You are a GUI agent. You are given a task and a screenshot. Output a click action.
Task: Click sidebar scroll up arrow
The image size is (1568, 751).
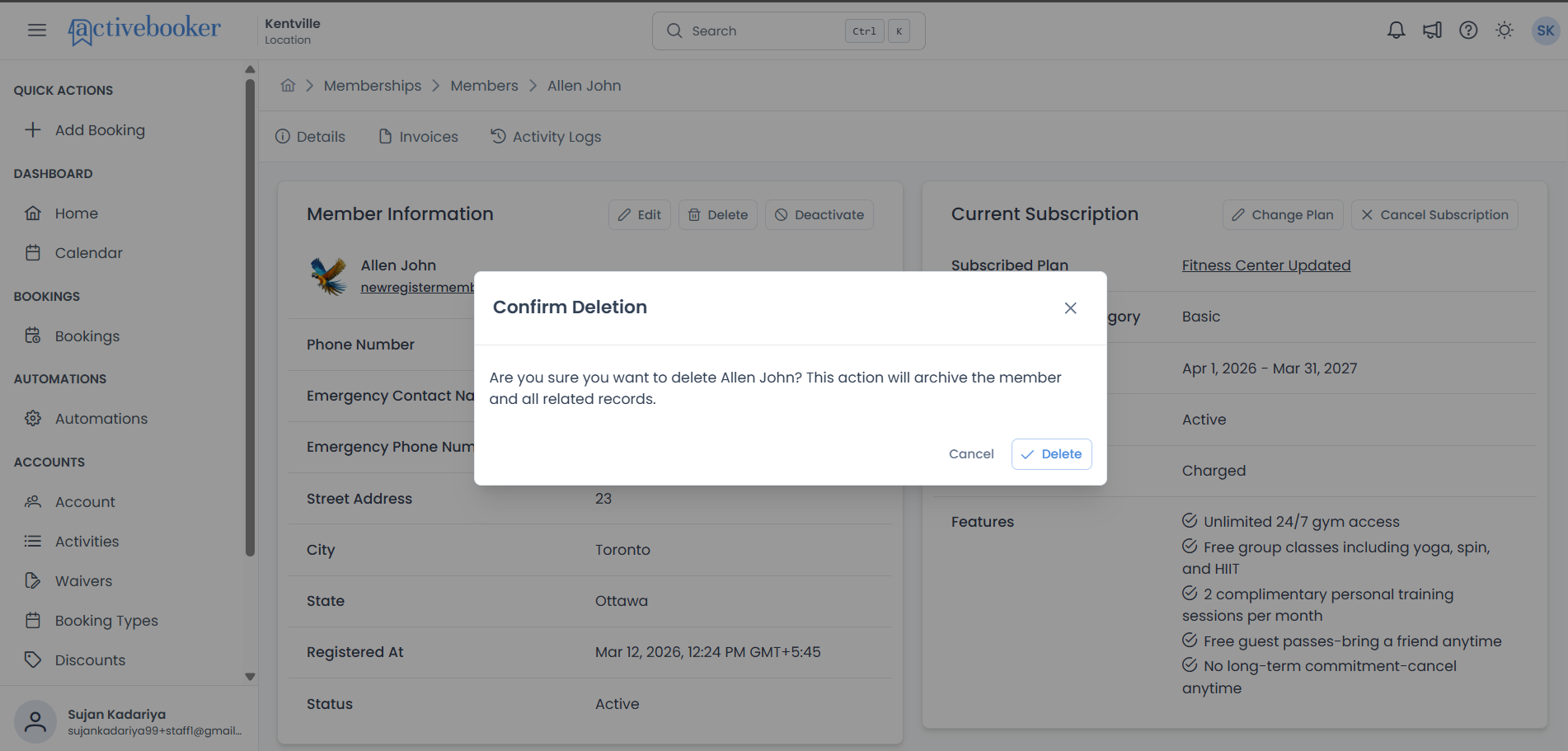pyautogui.click(x=250, y=69)
